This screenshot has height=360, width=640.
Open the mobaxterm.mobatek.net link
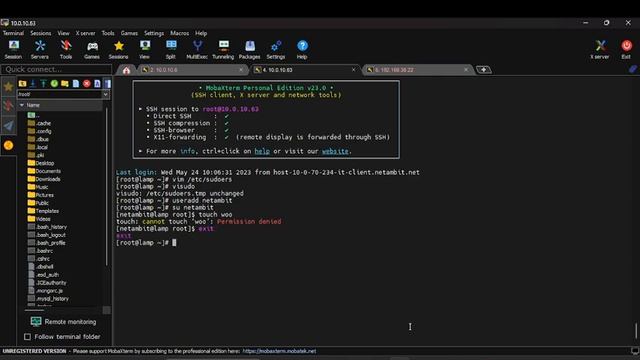[279, 351]
